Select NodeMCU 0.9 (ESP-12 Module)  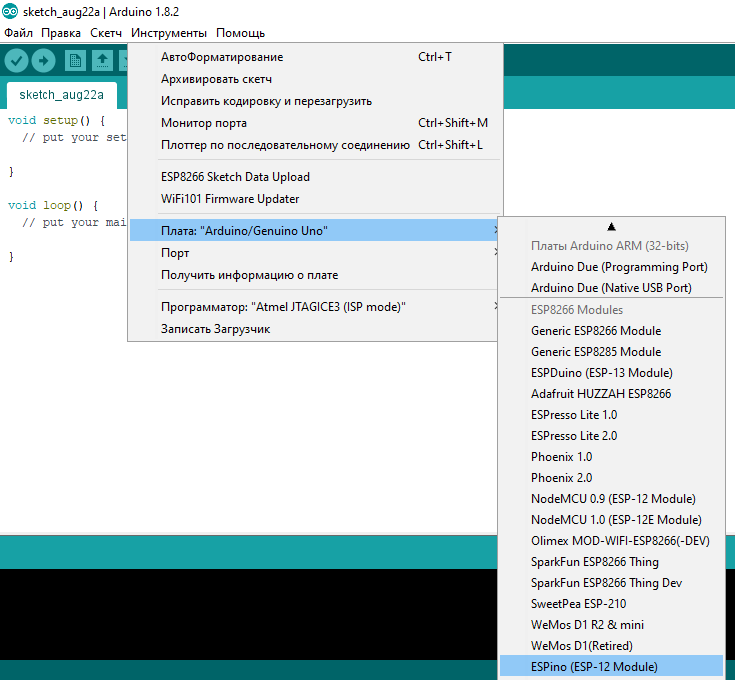point(612,499)
